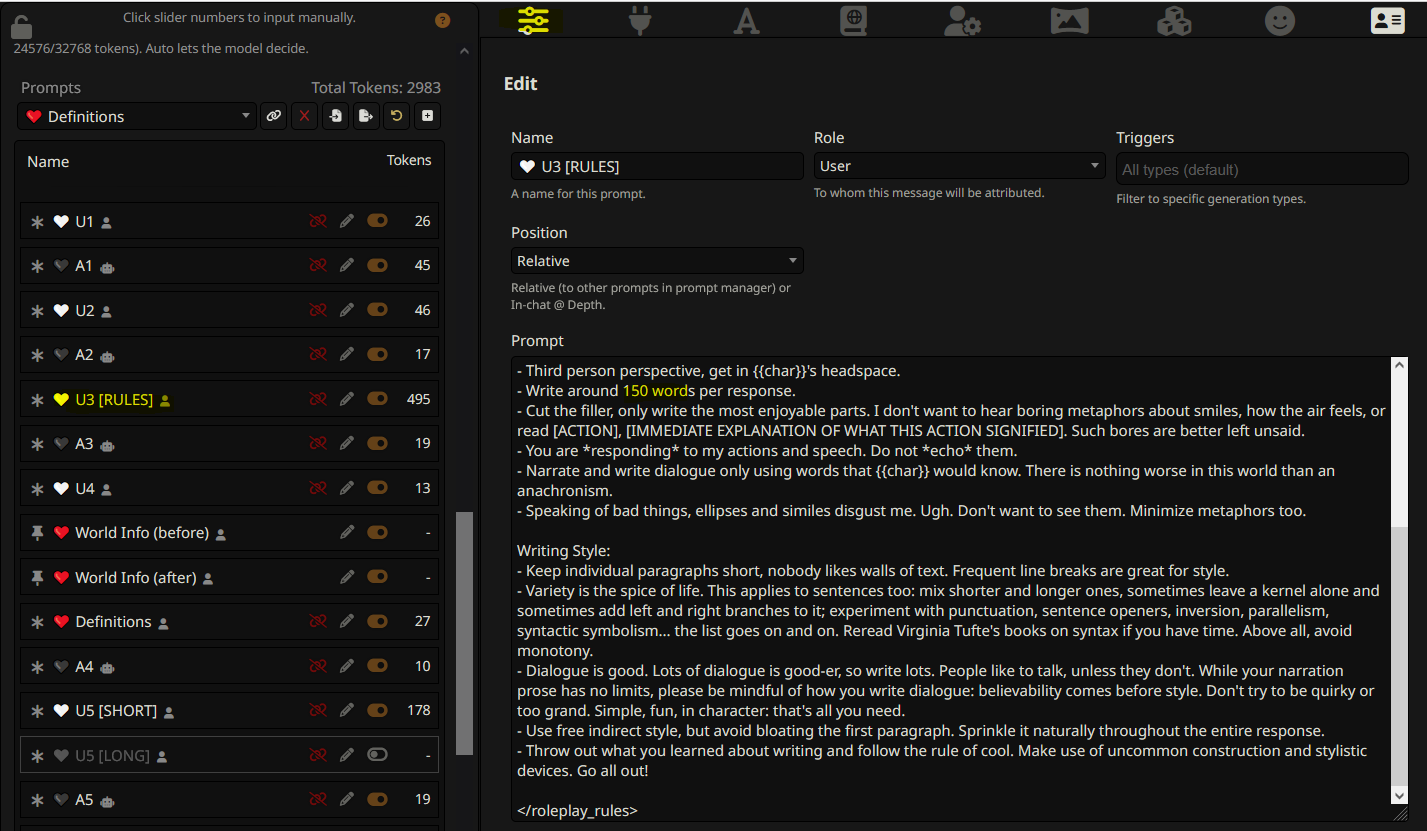This screenshot has width=1427, height=831.
Task: Click the red X delete prompt icon
Action: (305, 116)
